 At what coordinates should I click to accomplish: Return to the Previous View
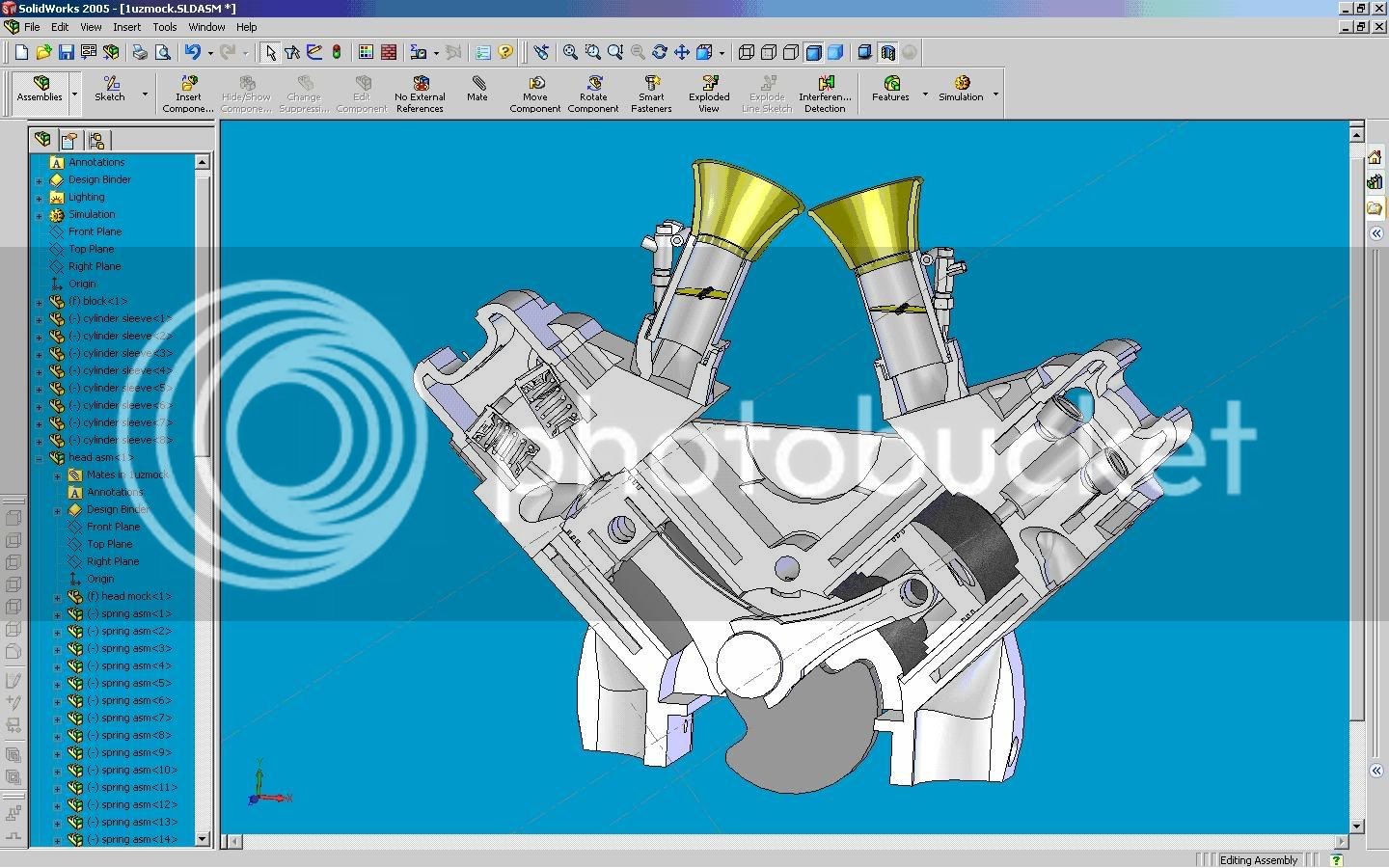click(x=541, y=52)
